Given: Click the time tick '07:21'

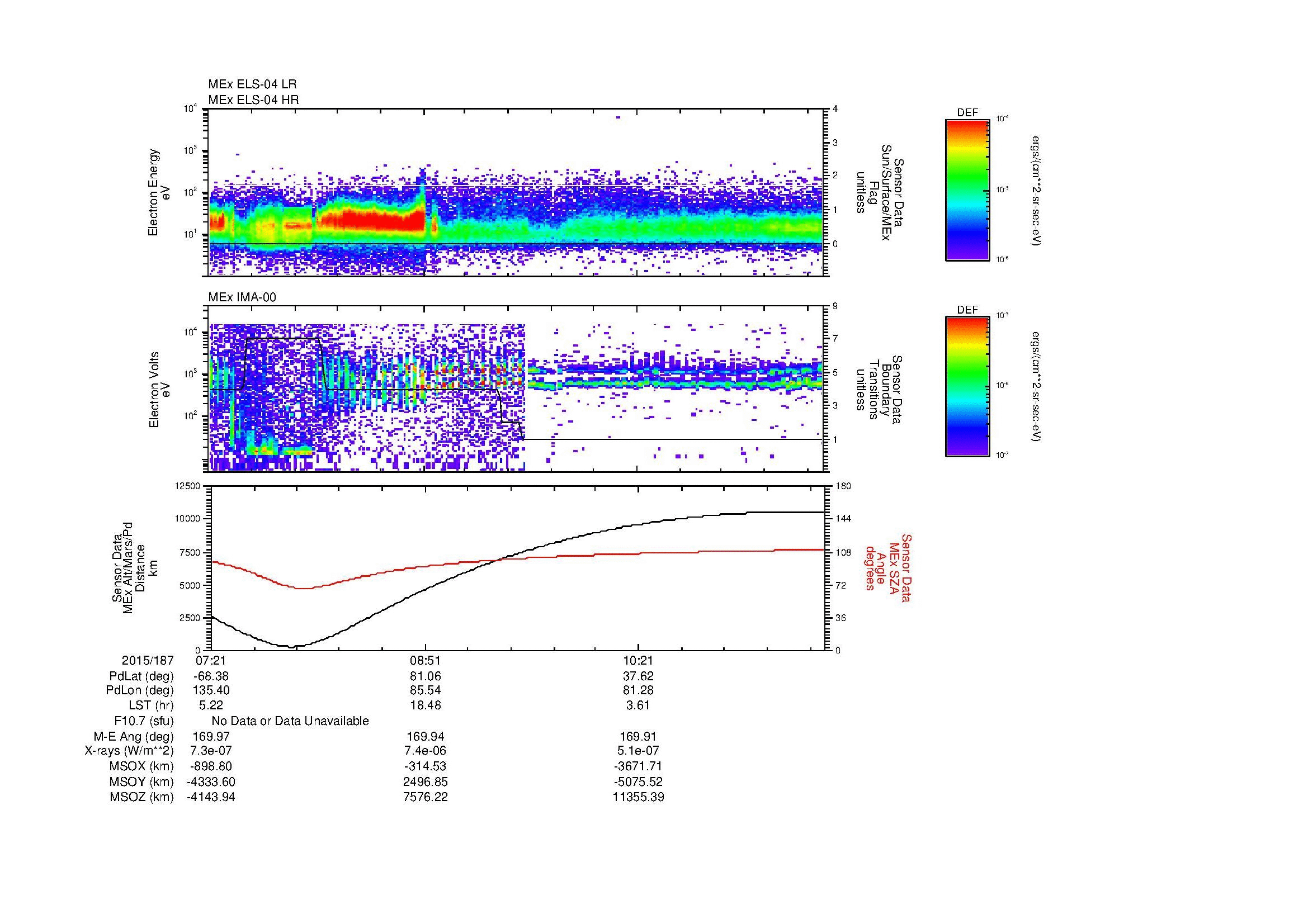Looking at the screenshot, I should (211, 660).
